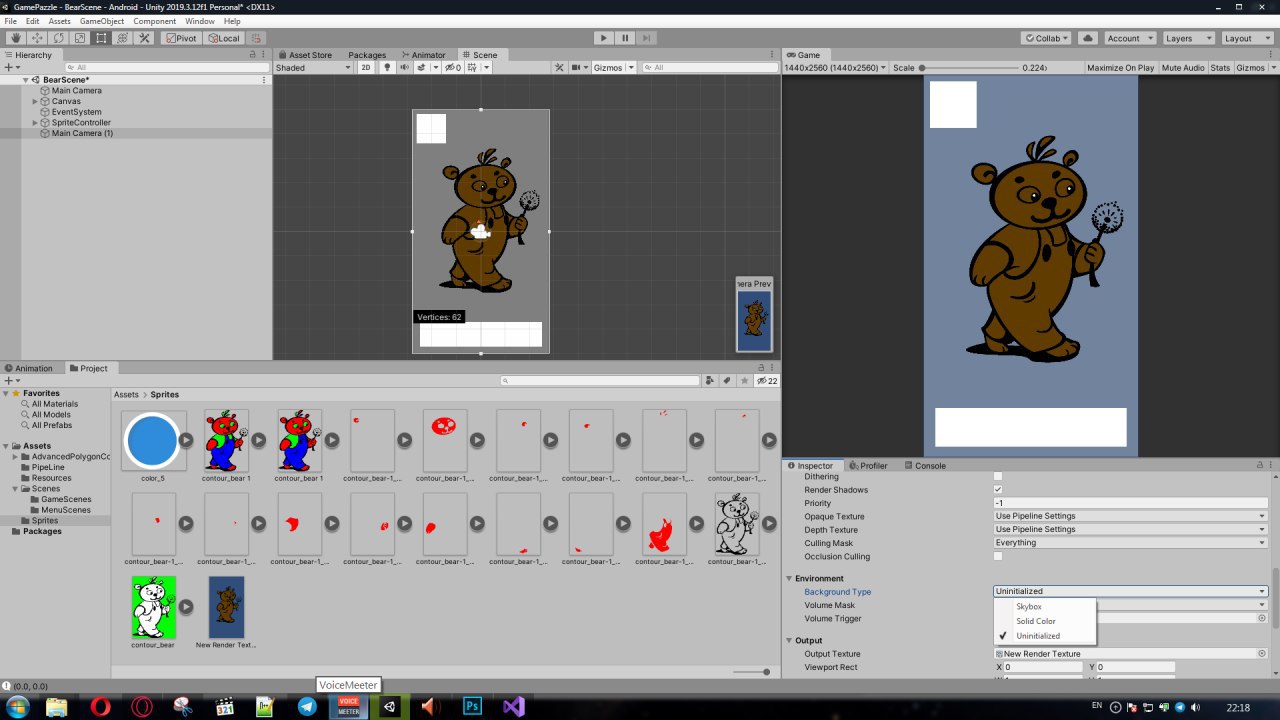Select the combined Transform tool

click(123, 38)
